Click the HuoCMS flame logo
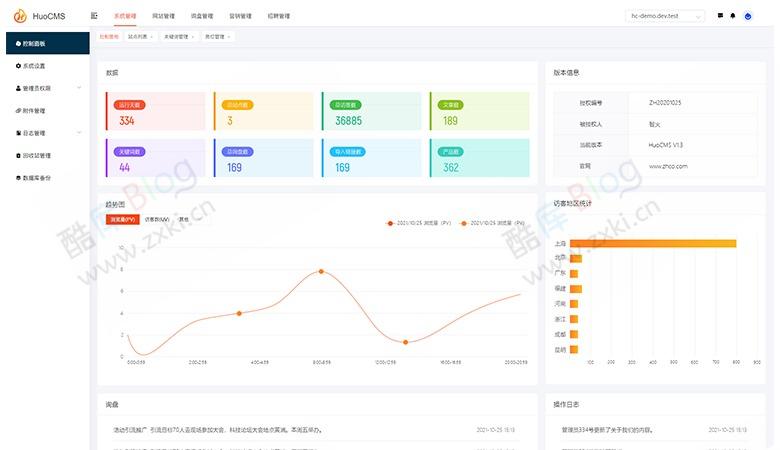The image size is (780, 450). coord(20,16)
